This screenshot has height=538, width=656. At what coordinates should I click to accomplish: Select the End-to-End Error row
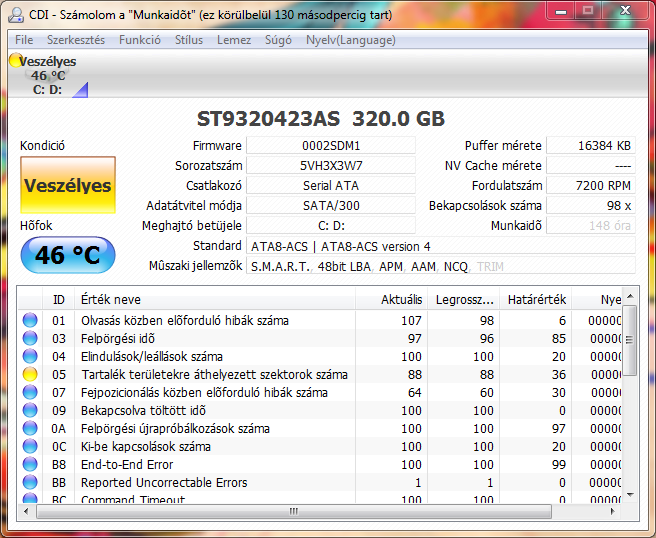[x=320, y=464]
